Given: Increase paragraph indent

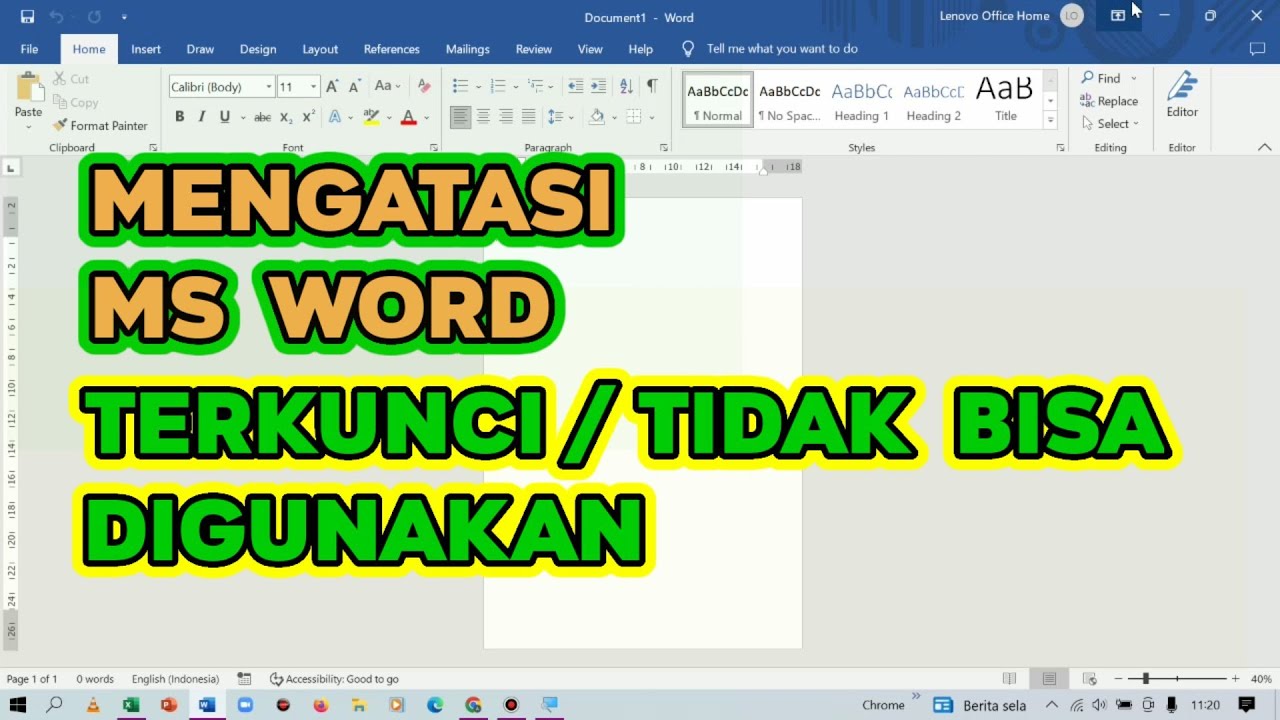Looking at the screenshot, I should tap(599, 87).
